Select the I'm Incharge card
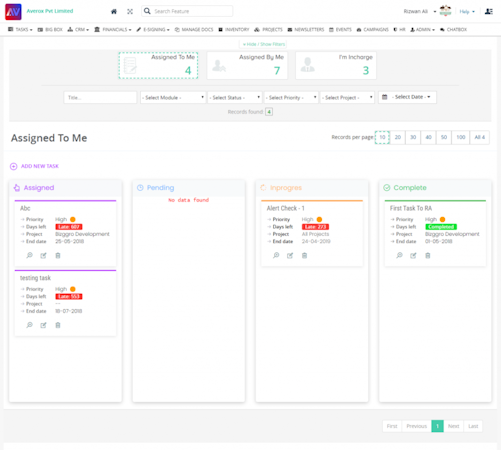Screen dimensions: 501x450 click(336, 65)
